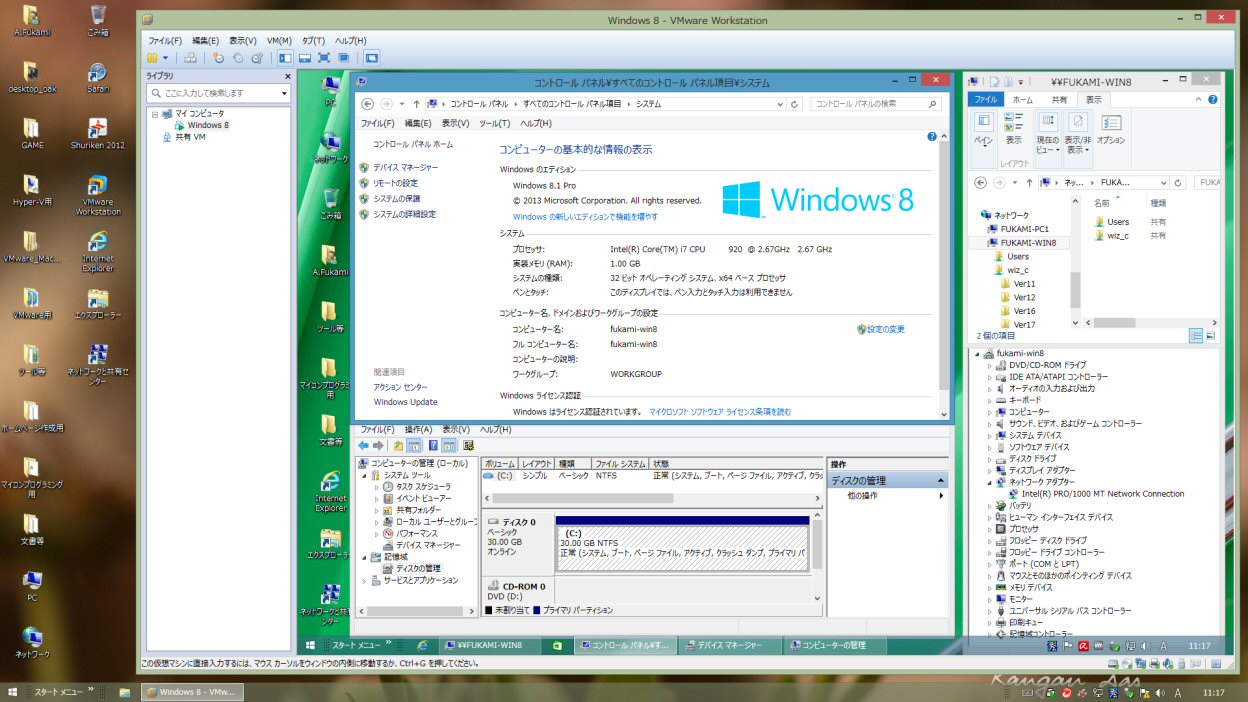Click コントロール パネルの検索 search field

(876, 104)
